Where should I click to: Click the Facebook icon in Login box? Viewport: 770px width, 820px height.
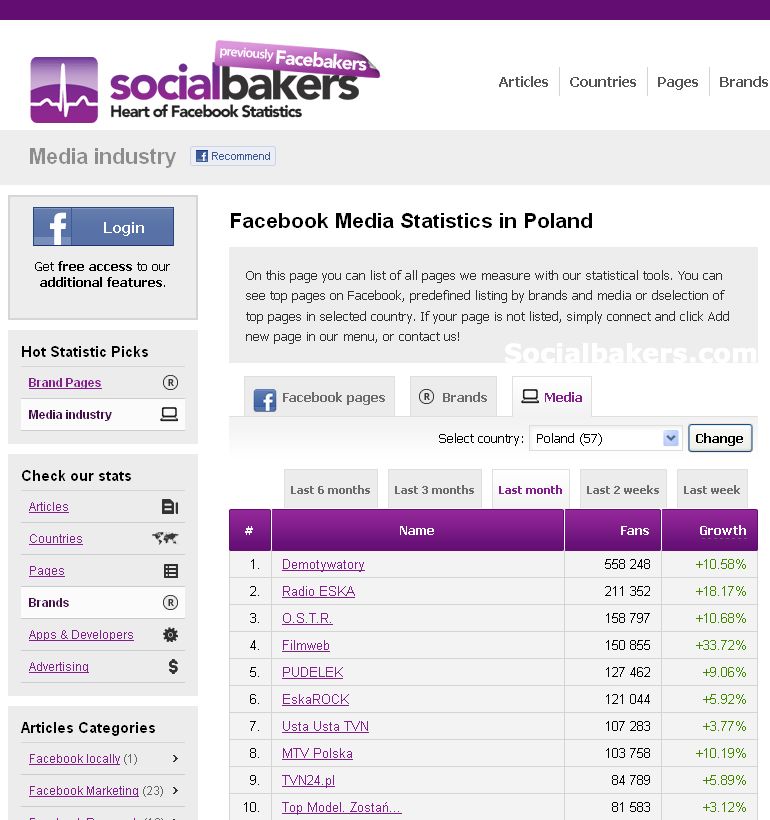tap(53, 227)
